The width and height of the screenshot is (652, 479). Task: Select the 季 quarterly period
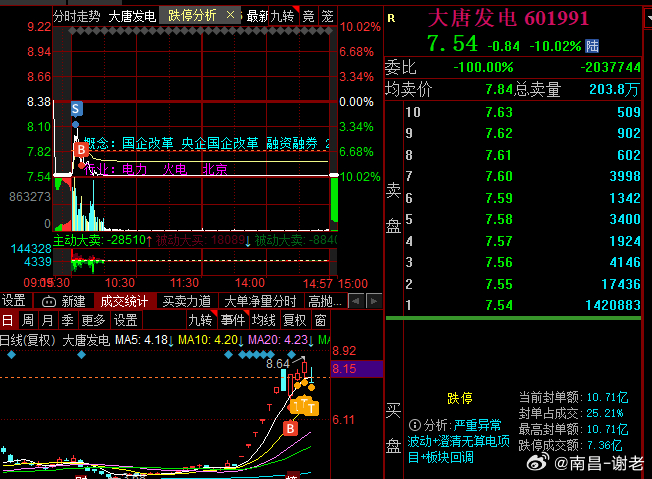(67, 320)
